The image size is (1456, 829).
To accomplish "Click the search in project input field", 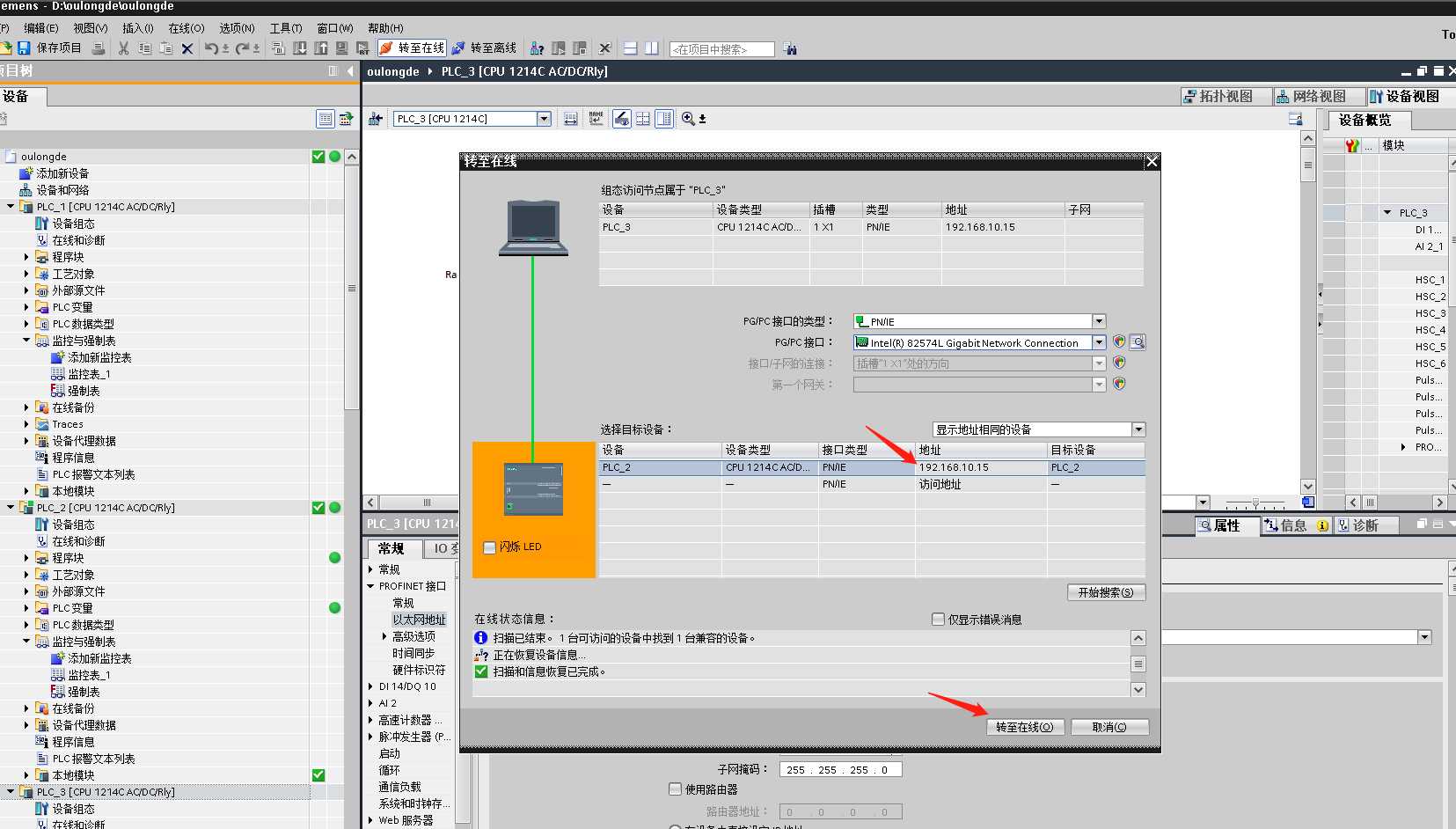I will pyautogui.click(x=722, y=49).
